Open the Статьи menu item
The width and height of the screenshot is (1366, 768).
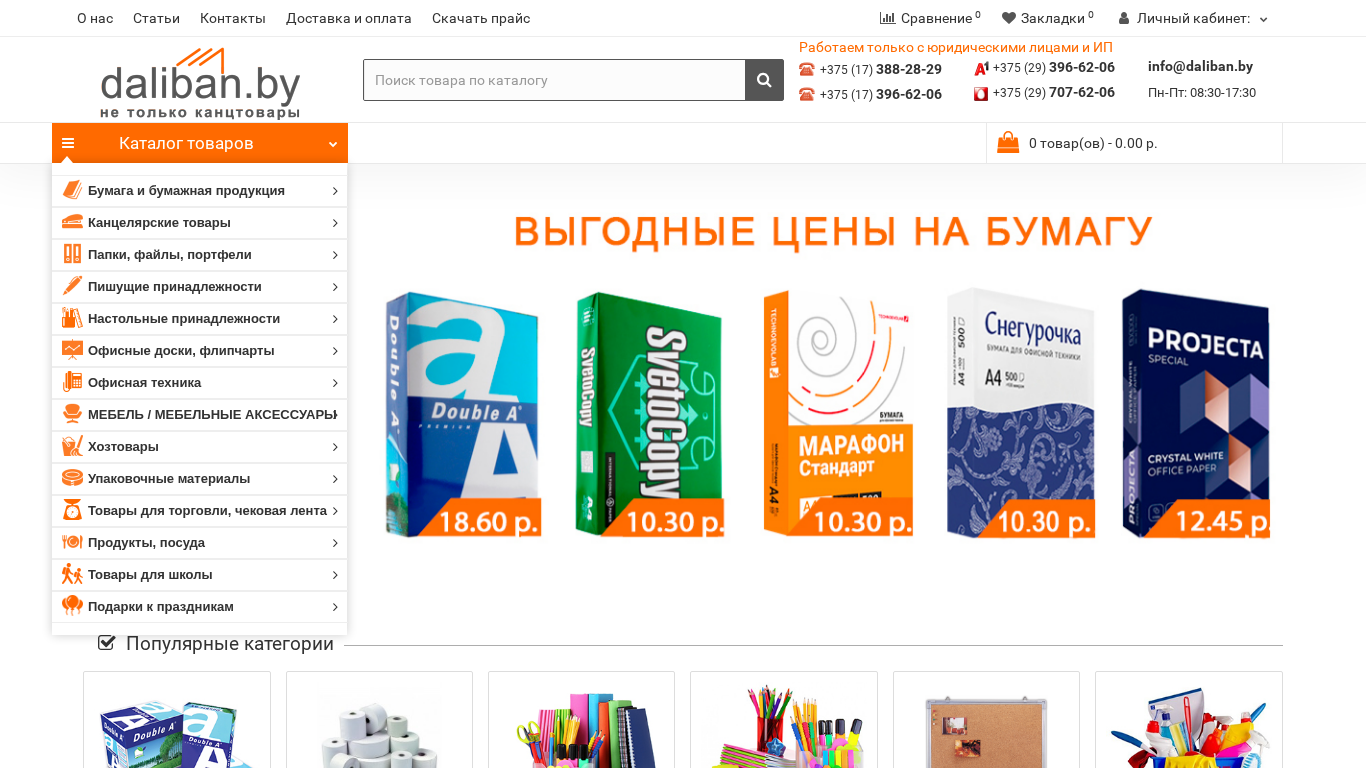point(156,18)
